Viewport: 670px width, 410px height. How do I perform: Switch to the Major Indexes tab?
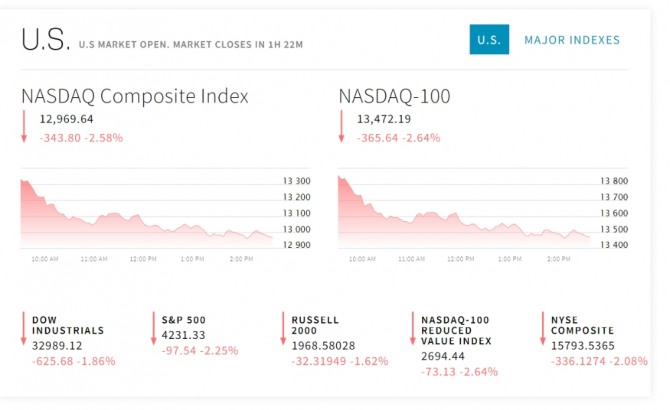[x=572, y=40]
